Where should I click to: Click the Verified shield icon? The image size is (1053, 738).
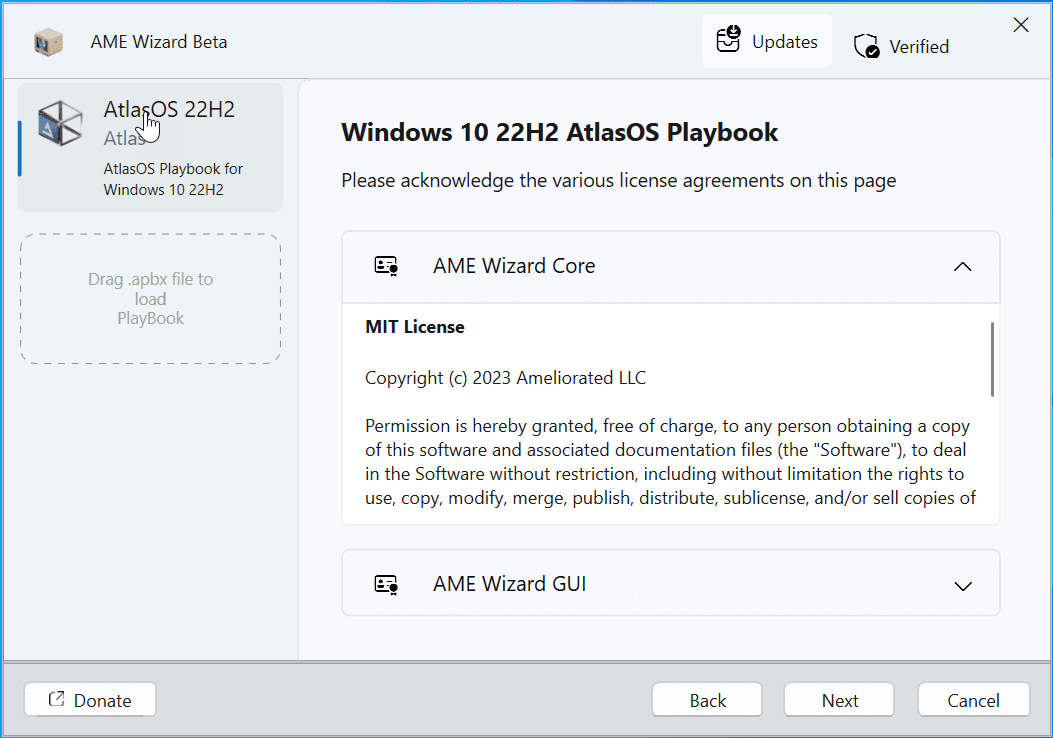pyautogui.click(x=866, y=46)
